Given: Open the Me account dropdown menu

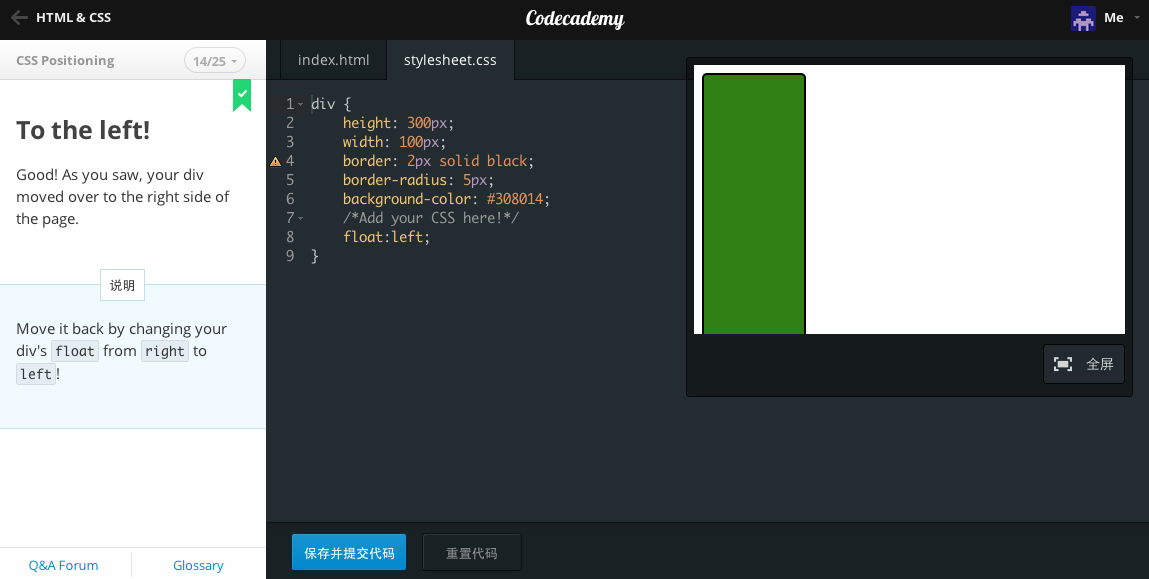Looking at the screenshot, I should pos(1116,18).
